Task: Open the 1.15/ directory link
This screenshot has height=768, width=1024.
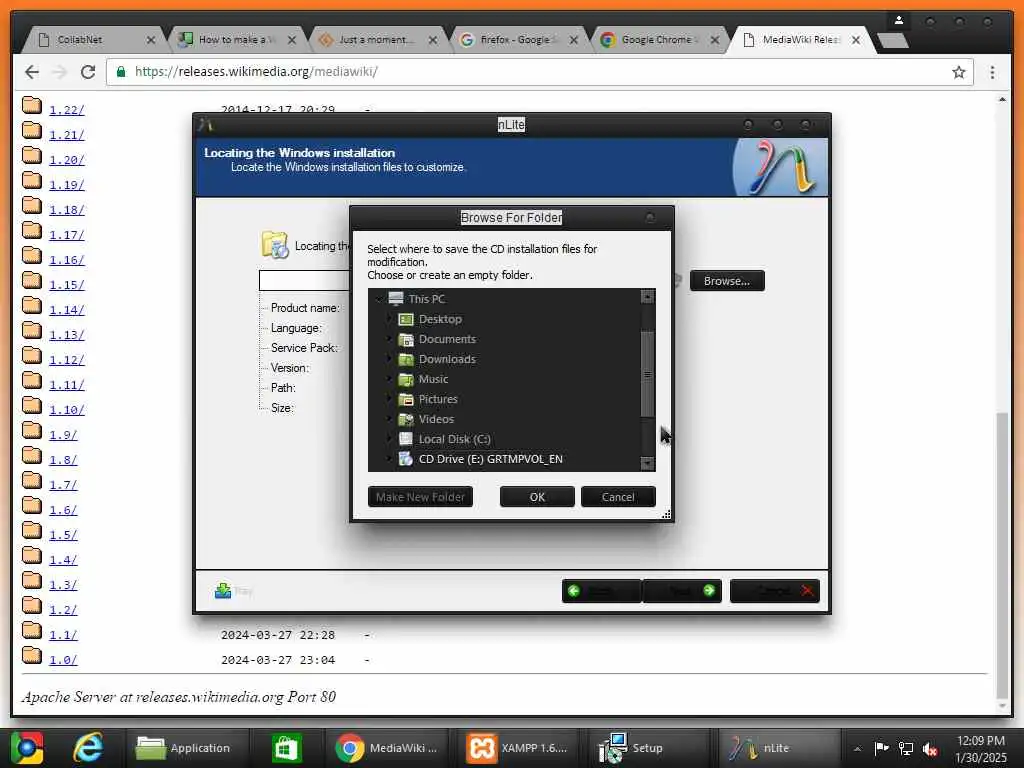Action: [67, 285]
